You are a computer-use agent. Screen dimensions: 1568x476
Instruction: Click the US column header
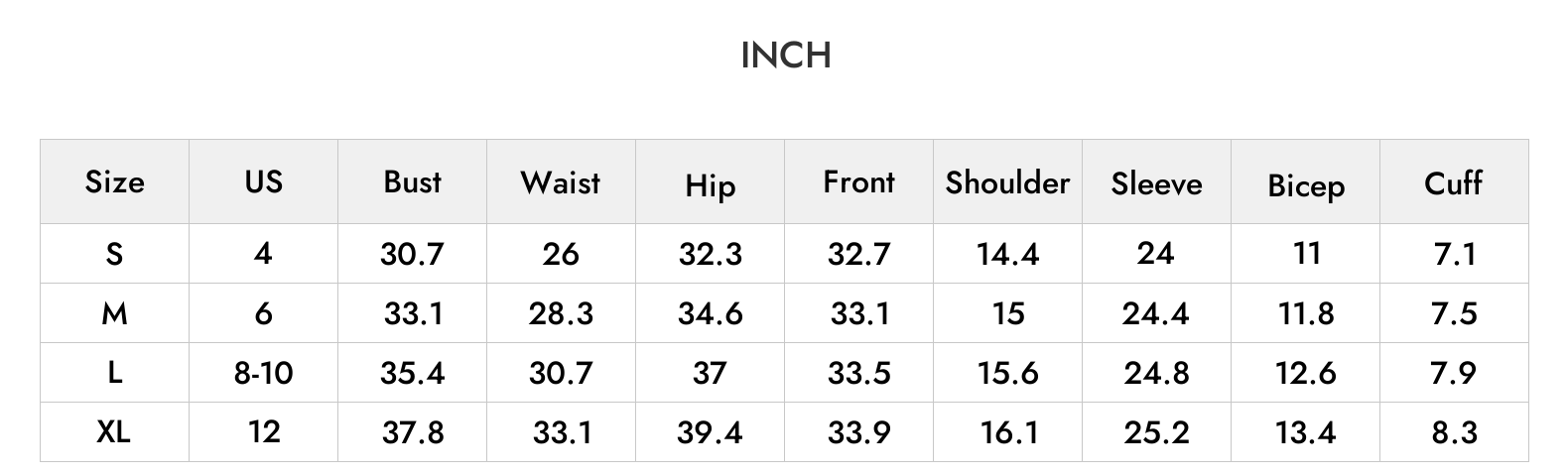263,181
